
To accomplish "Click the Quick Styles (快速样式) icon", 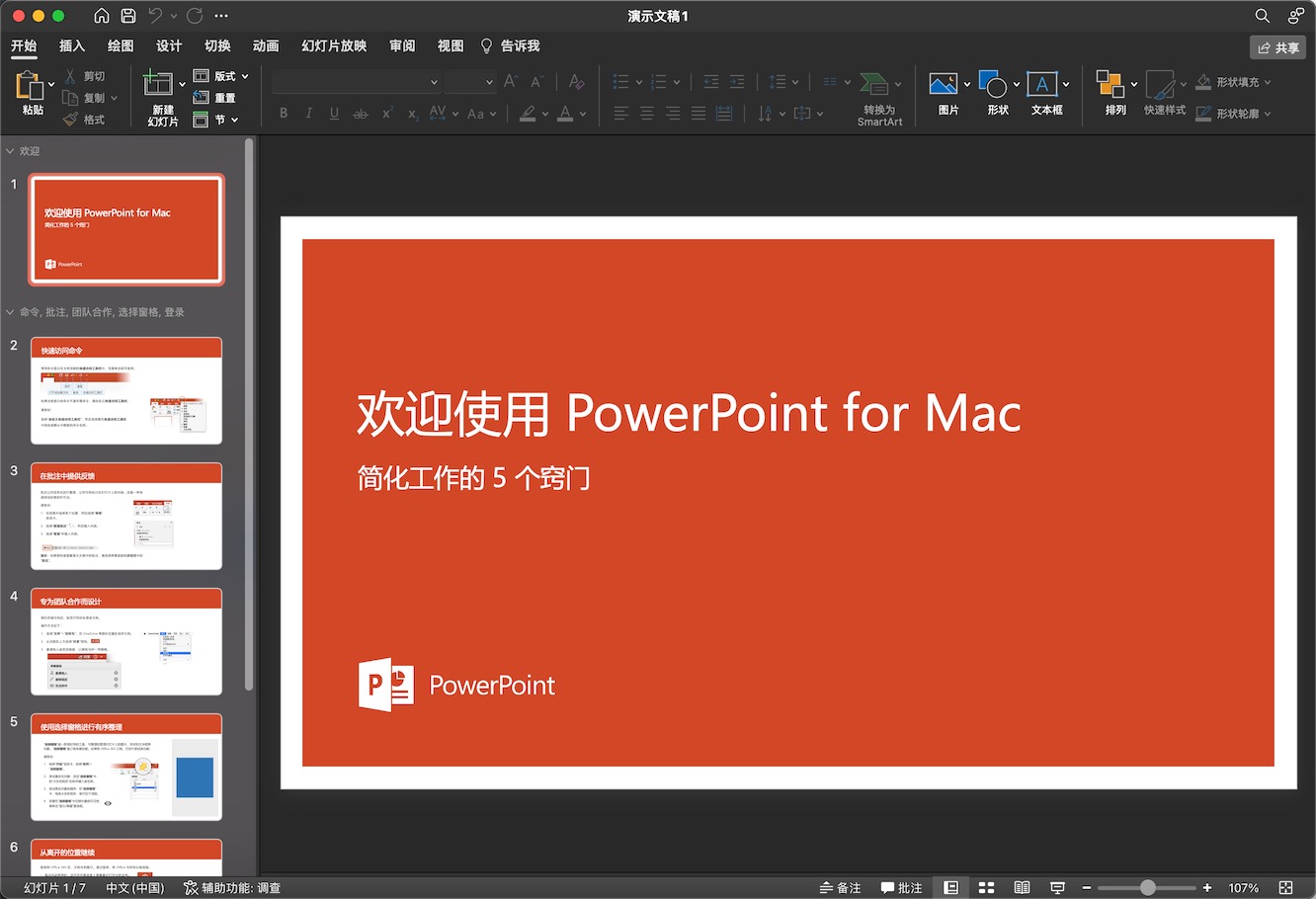I will point(1160,85).
